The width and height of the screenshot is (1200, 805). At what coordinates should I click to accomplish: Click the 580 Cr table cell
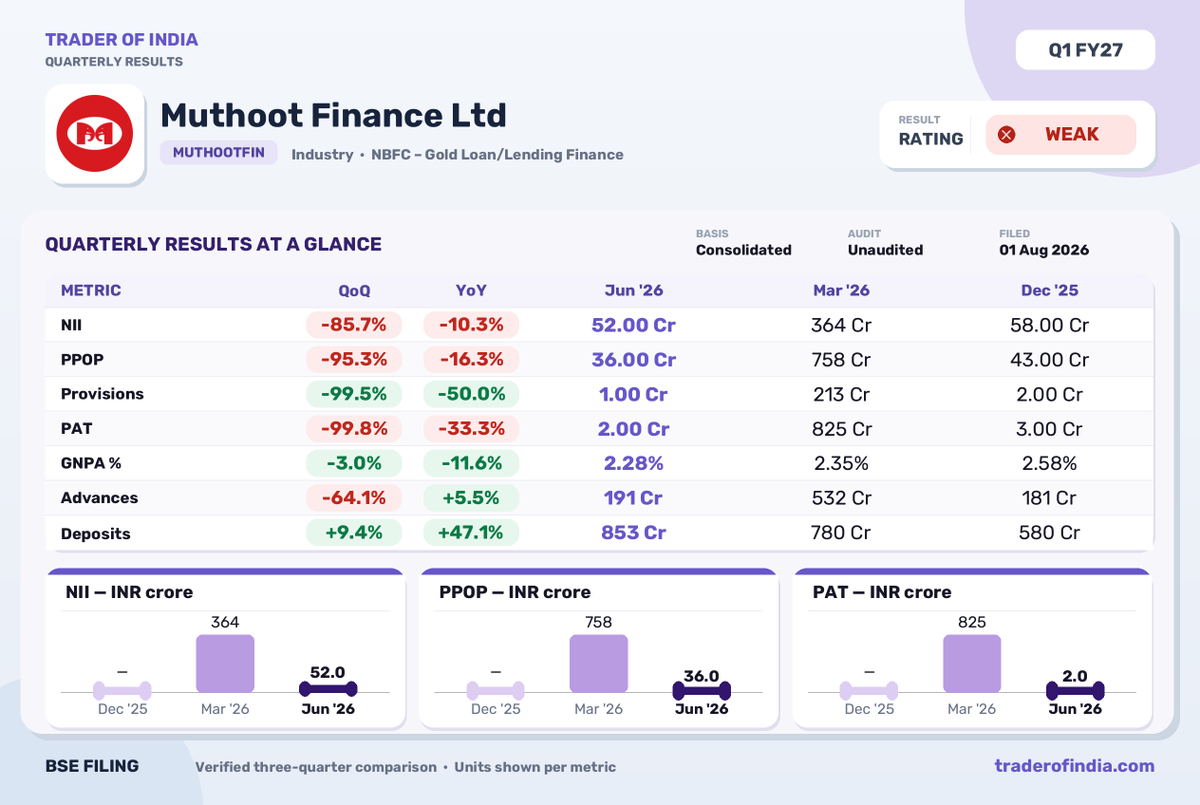1050,533
